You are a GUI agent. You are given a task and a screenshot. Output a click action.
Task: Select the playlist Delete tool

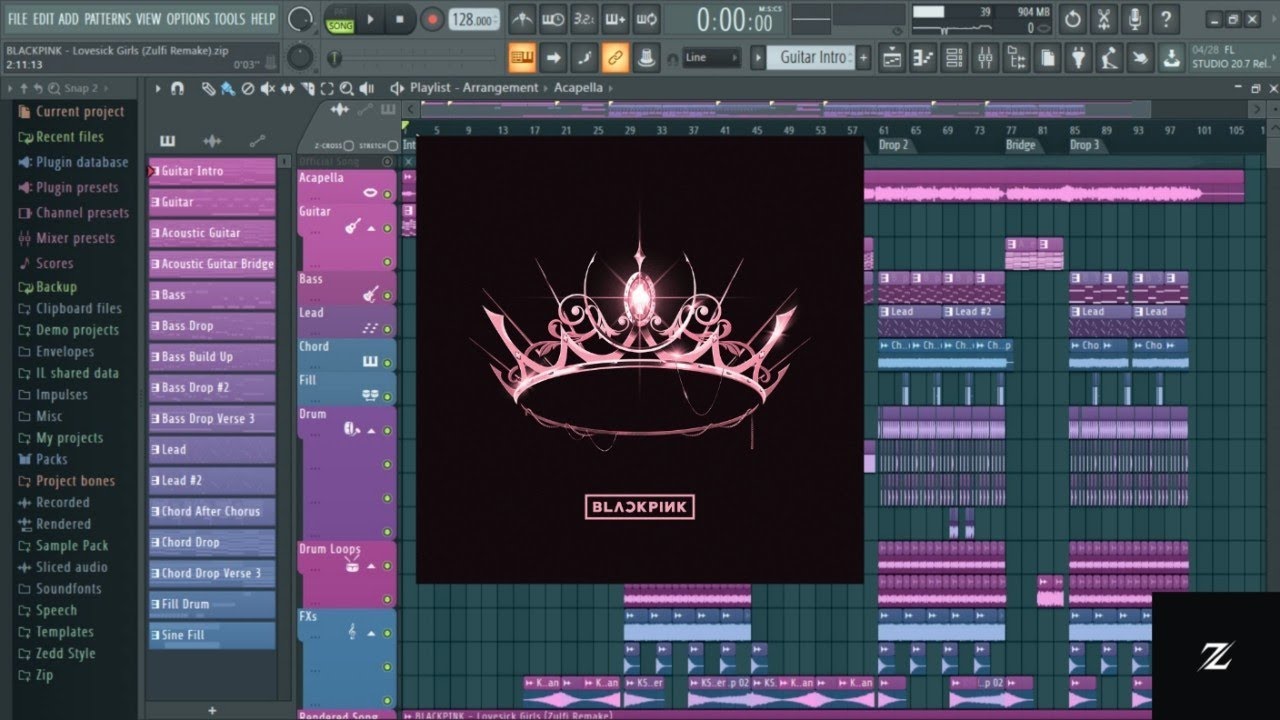248,88
